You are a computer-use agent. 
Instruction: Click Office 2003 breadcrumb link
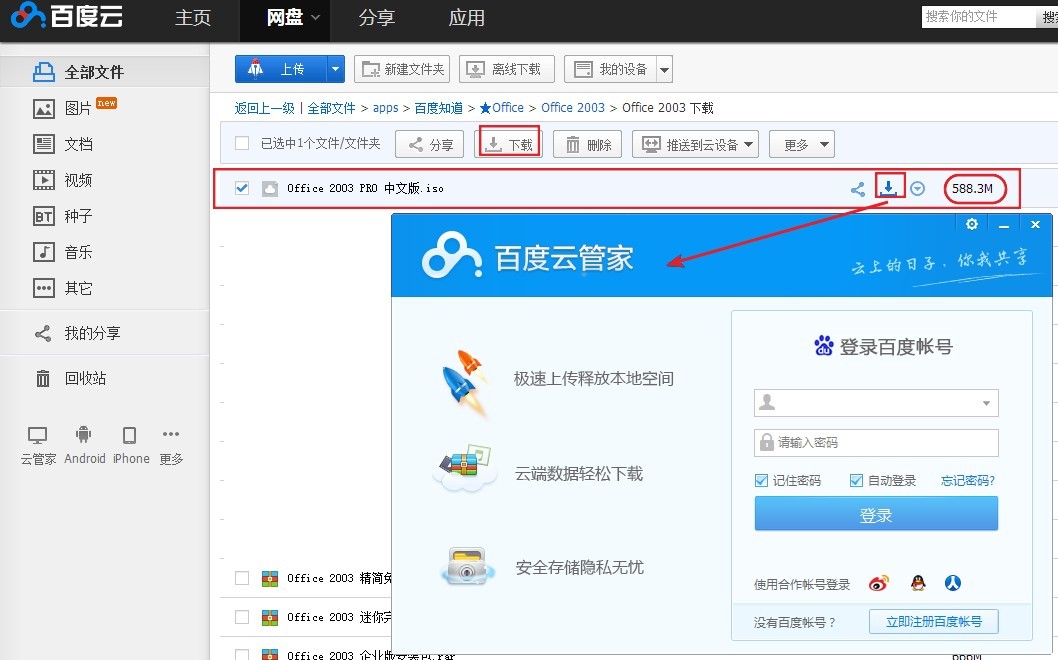pyautogui.click(x=573, y=108)
